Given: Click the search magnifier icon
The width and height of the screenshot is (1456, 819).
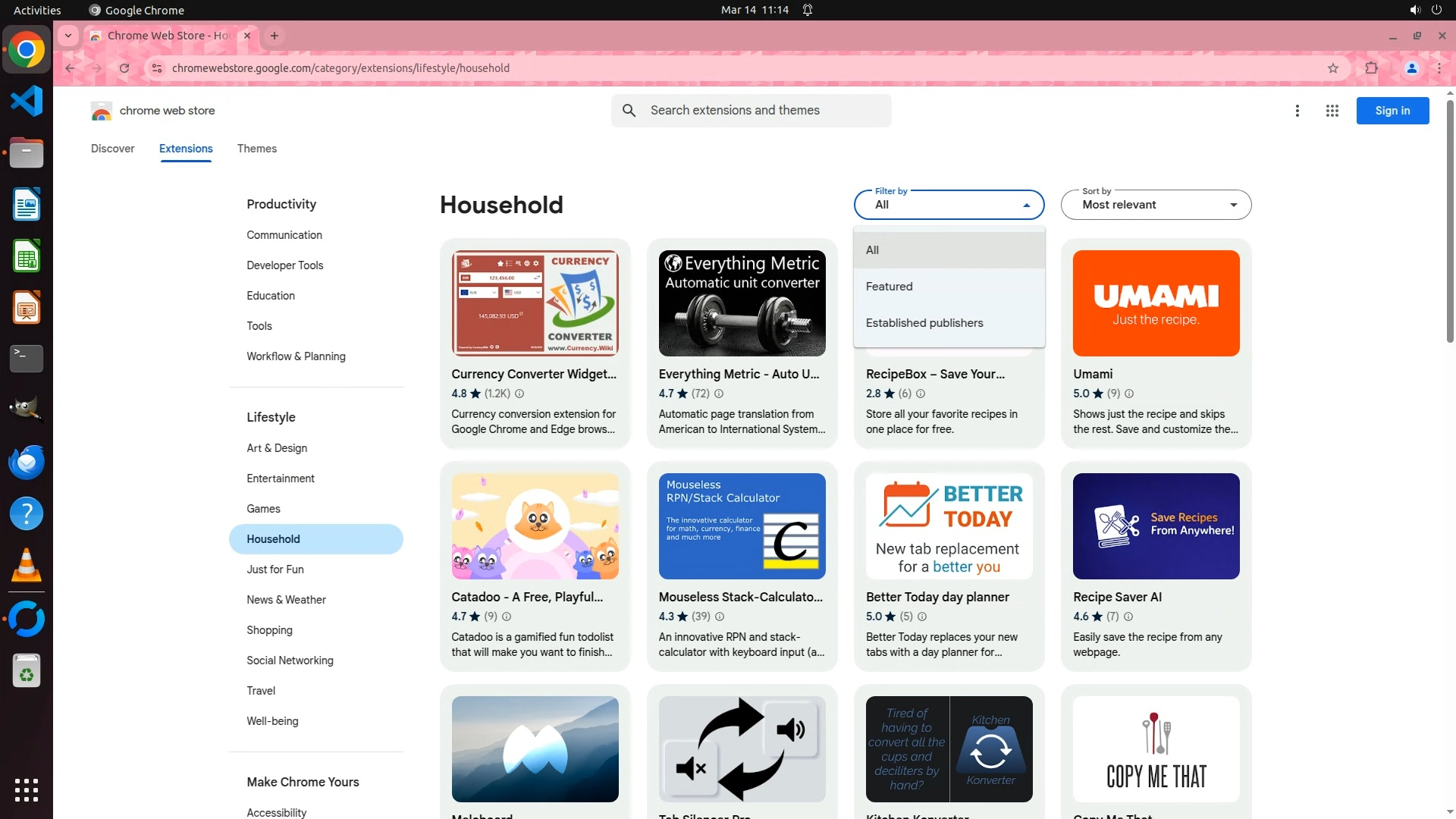Looking at the screenshot, I should [x=629, y=111].
